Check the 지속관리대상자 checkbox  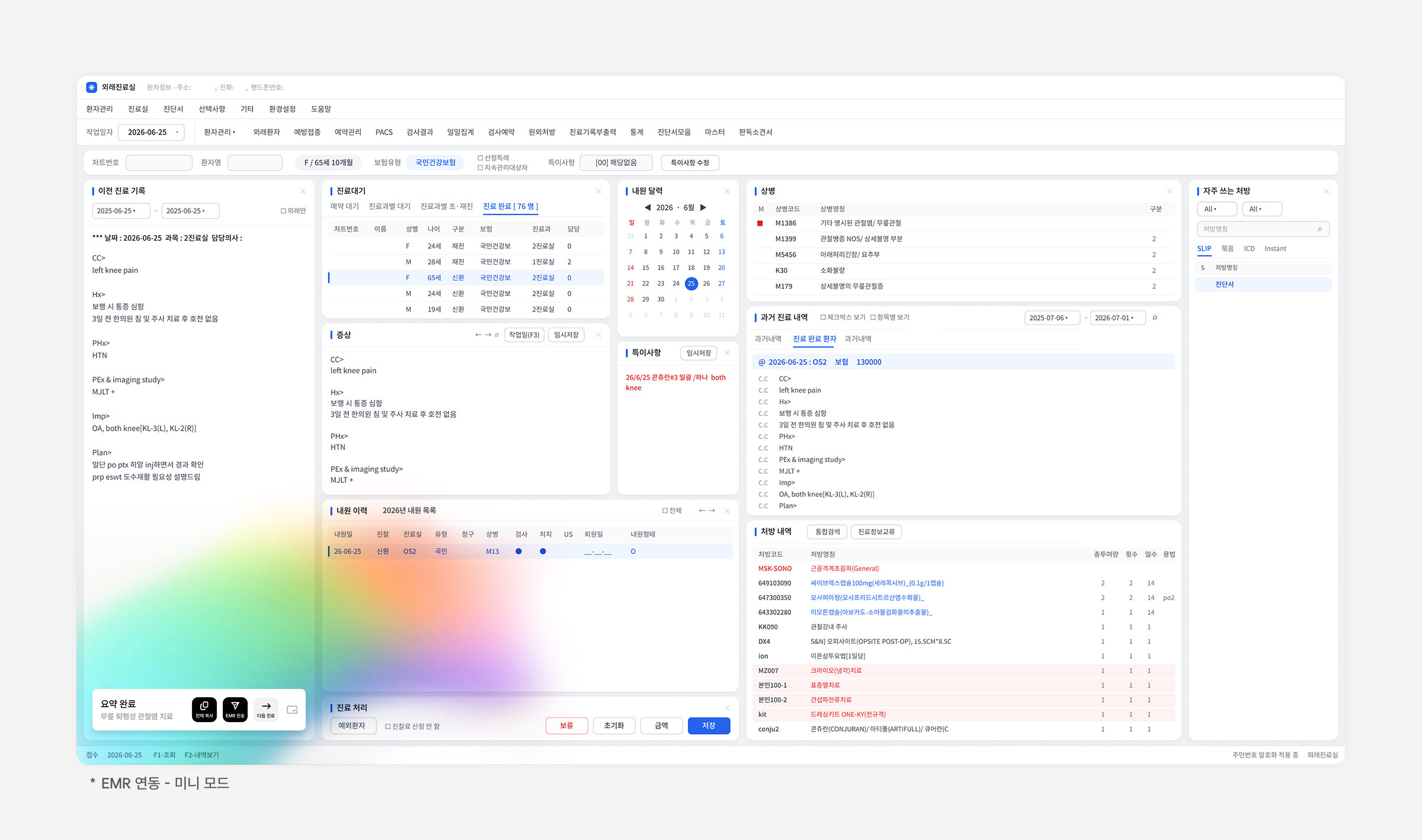pyautogui.click(x=480, y=168)
